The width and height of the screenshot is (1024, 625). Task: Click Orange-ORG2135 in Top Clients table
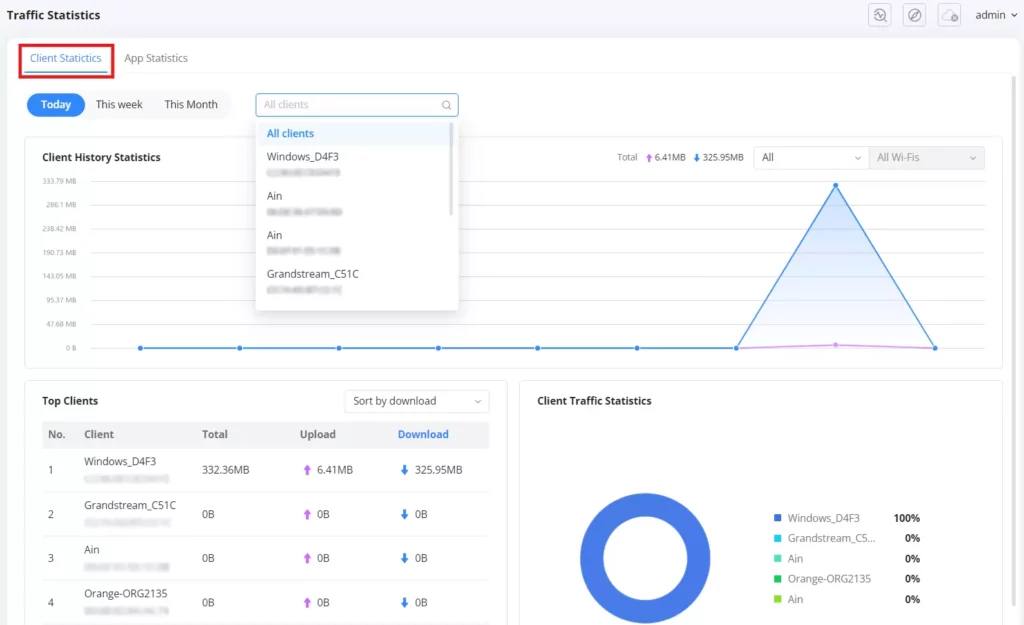[125, 594]
